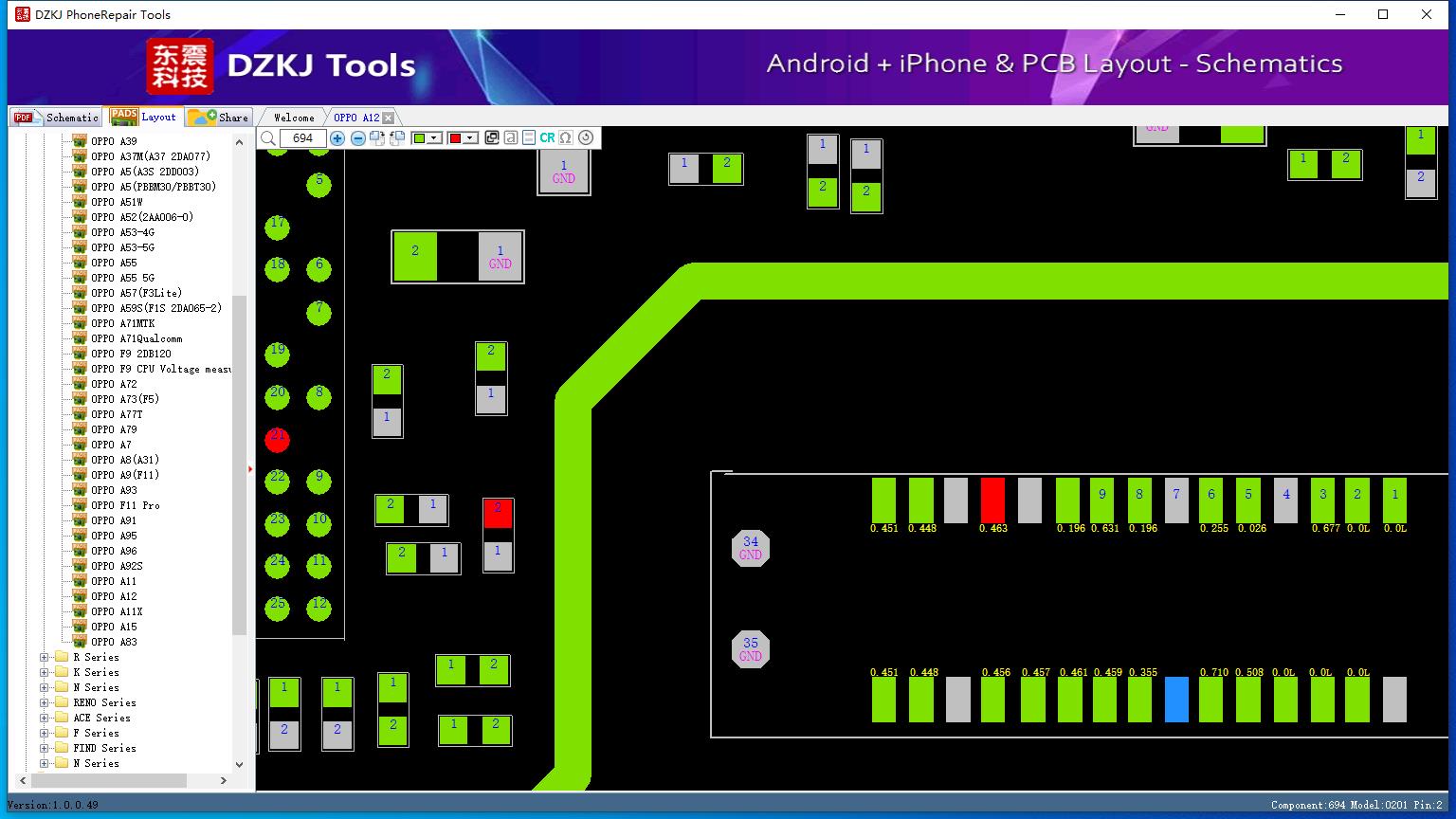Expand the K Series folder
The height and width of the screenshot is (819, 1456).
45,672
